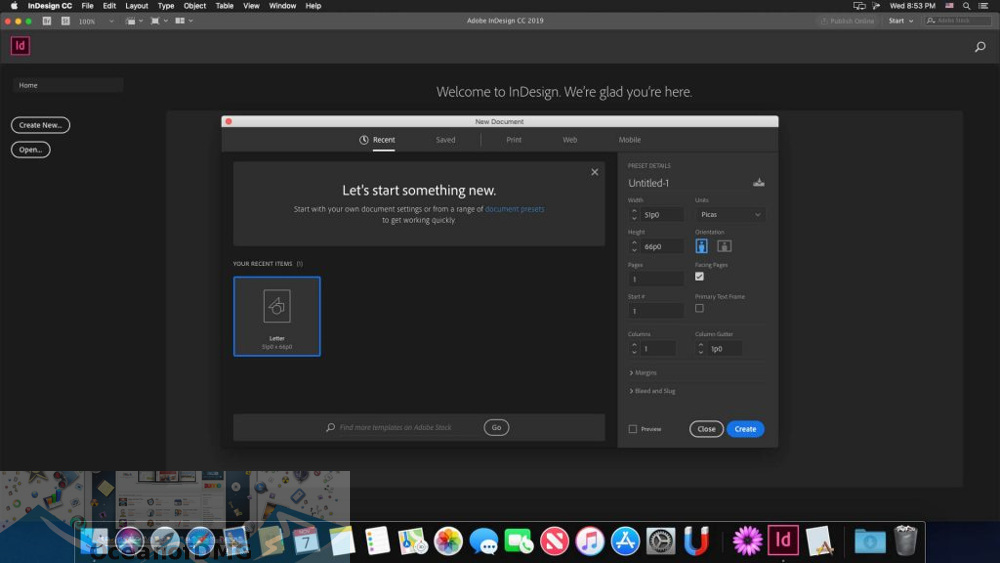Click Publish Online in the top bar

click(848, 21)
